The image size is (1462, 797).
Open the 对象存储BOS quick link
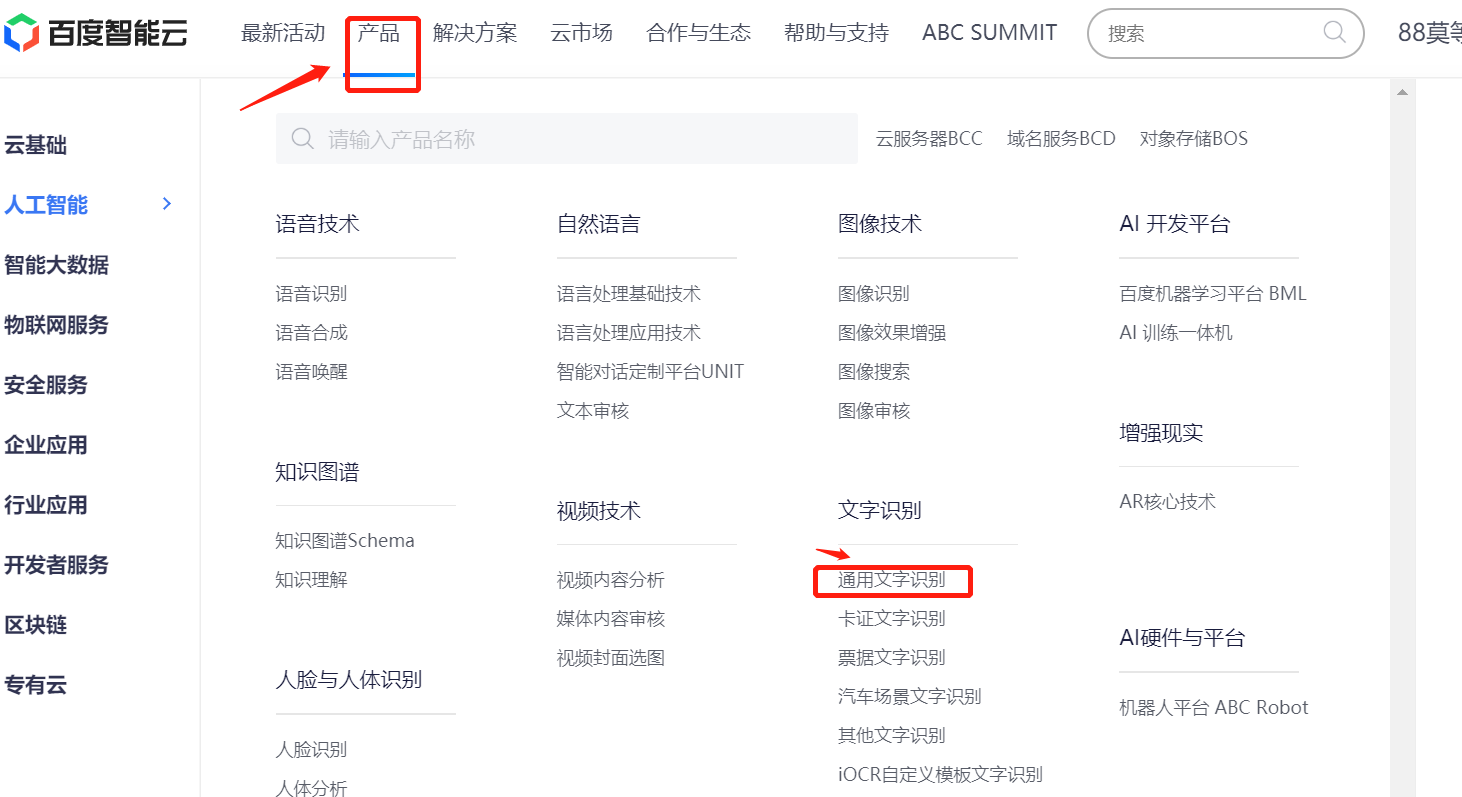point(1194,138)
